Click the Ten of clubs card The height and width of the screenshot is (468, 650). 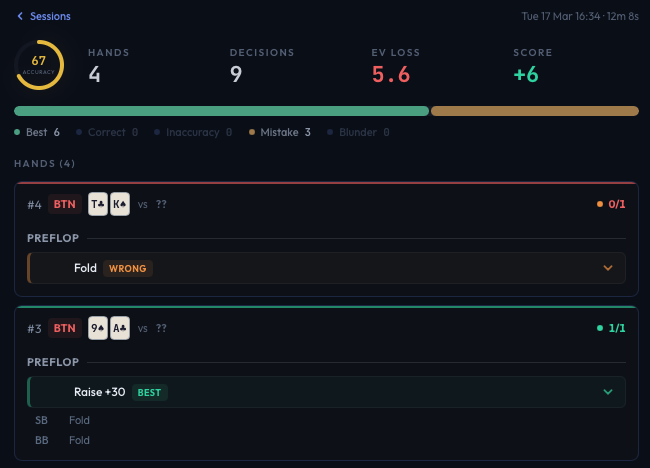coord(99,204)
